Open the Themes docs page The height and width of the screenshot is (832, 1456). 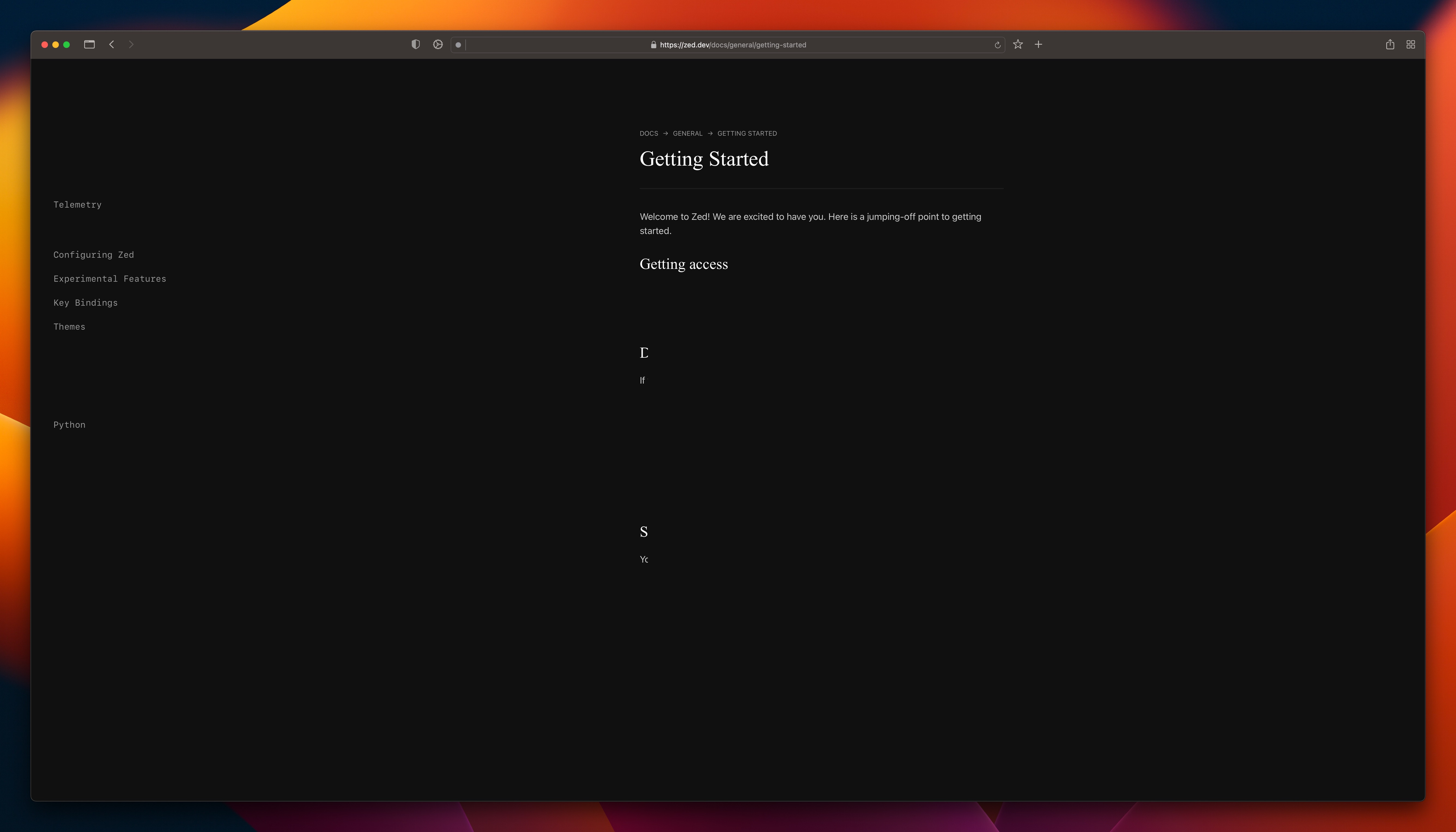coord(69,327)
